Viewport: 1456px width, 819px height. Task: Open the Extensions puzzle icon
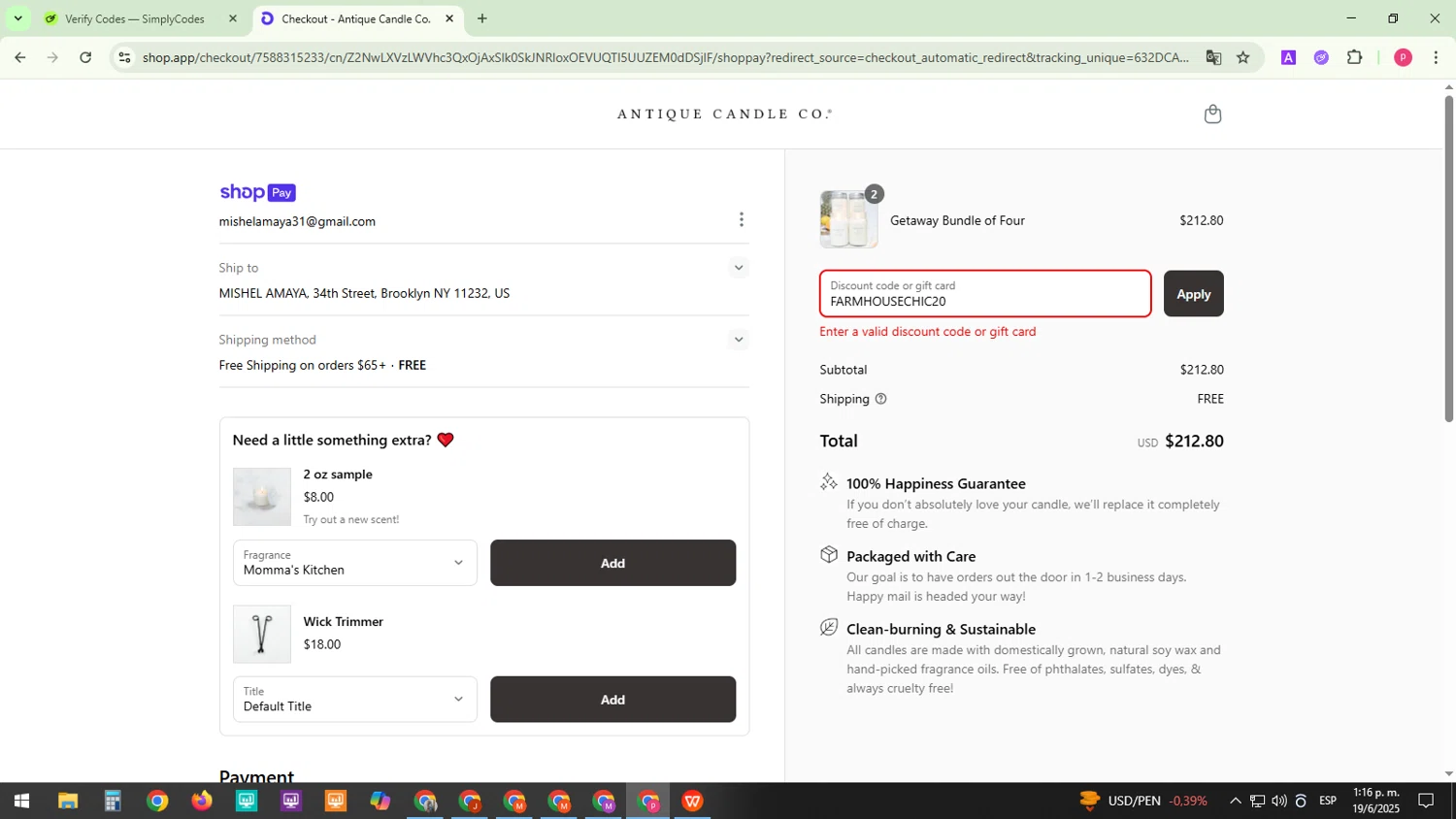point(1355,57)
